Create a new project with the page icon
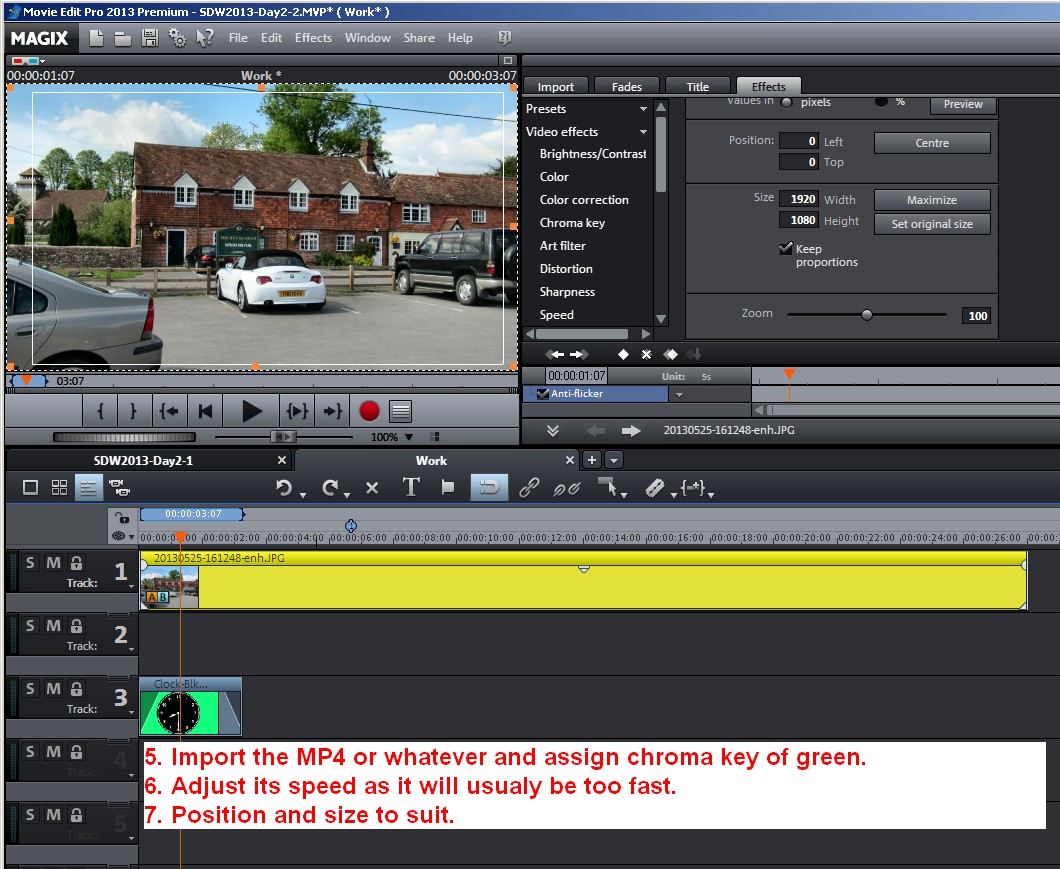 tap(97, 38)
